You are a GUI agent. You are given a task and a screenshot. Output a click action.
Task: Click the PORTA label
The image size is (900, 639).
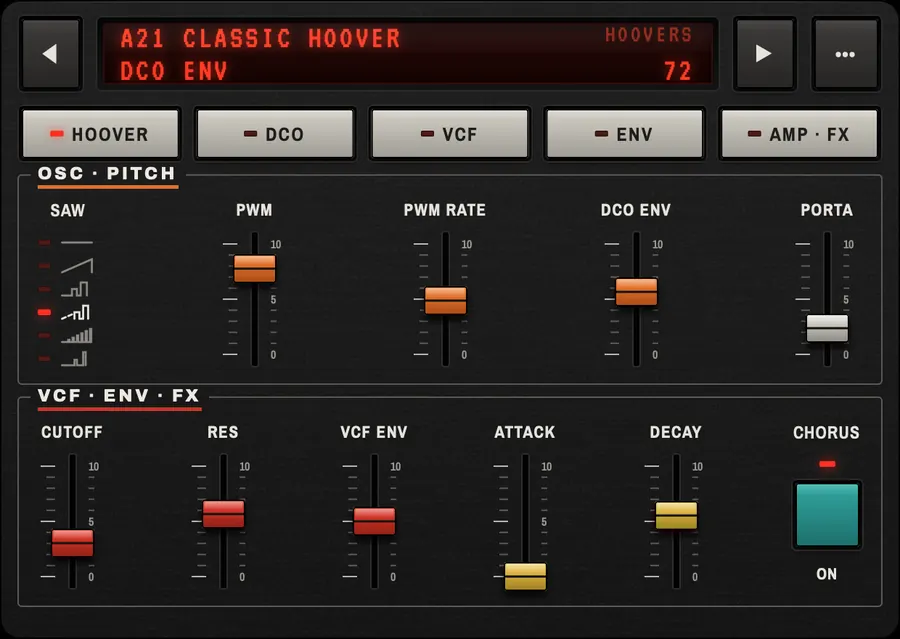[827, 210]
